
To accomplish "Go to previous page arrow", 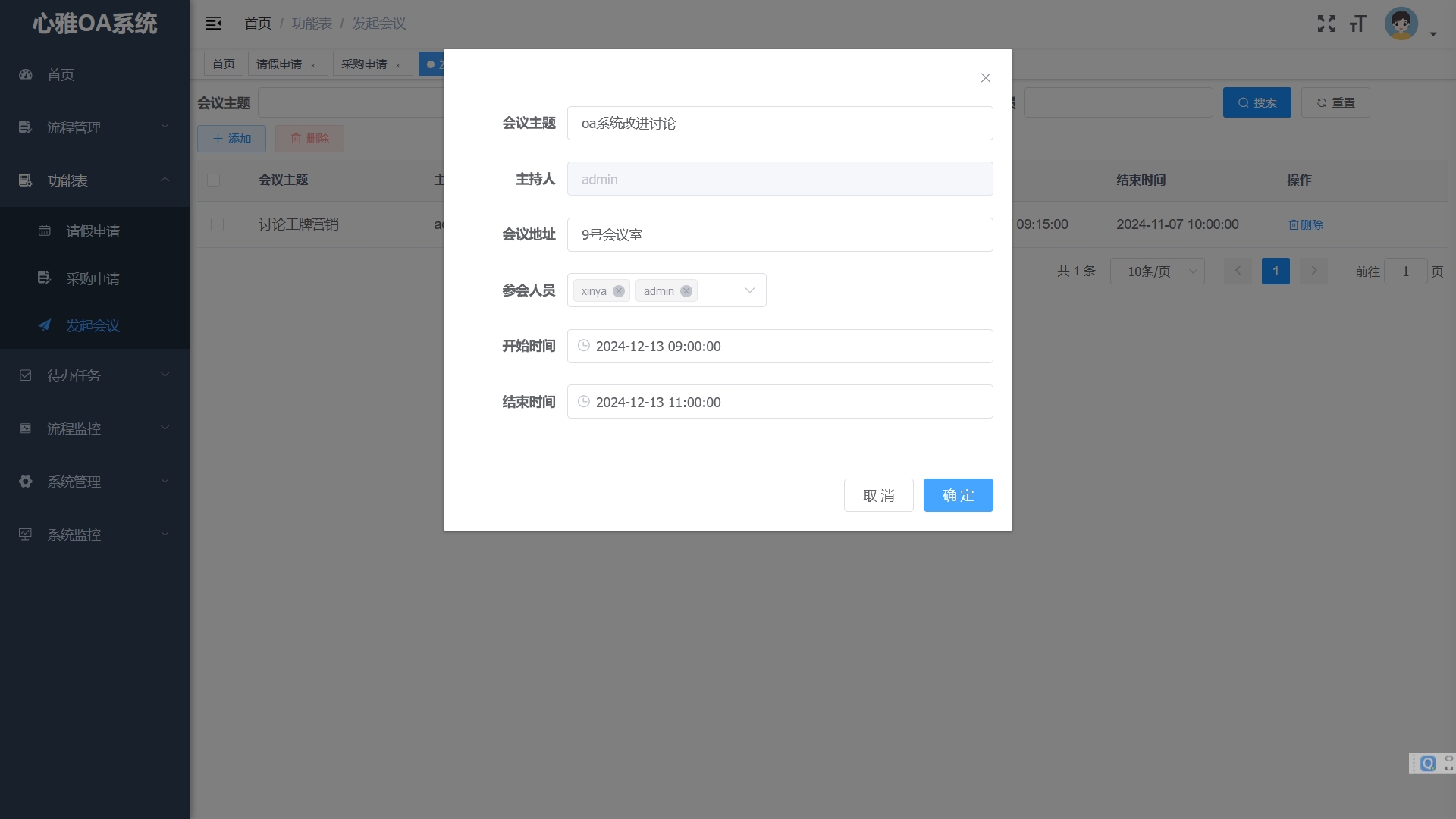I will [1238, 271].
